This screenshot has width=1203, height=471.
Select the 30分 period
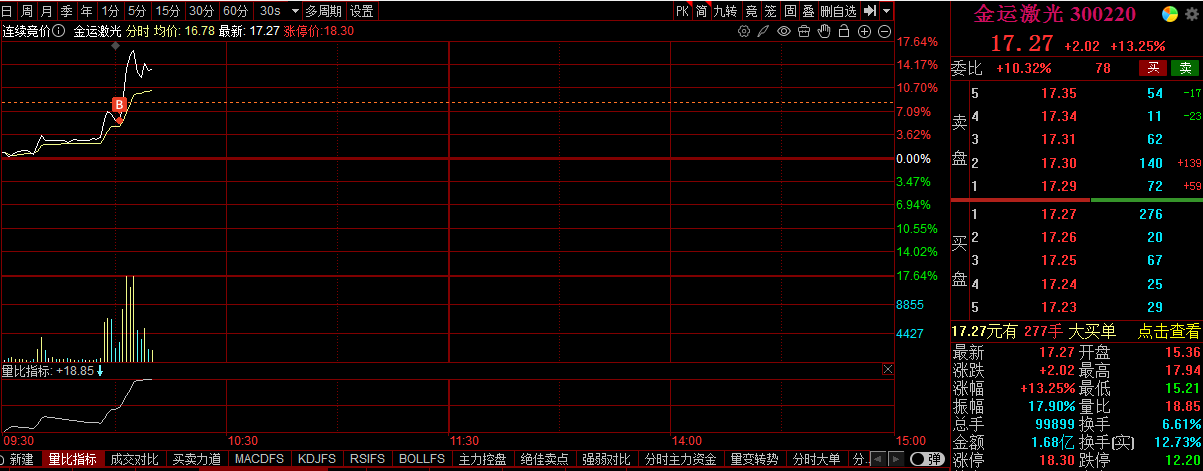(201, 11)
